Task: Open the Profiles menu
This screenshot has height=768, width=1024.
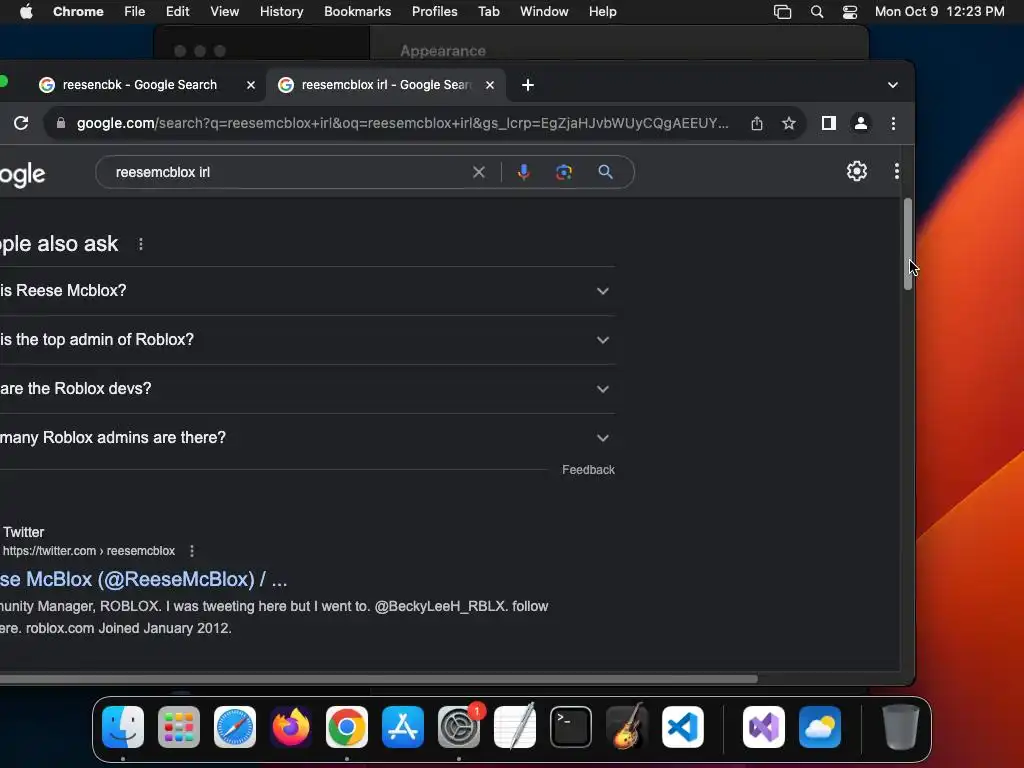Action: [x=434, y=12]
